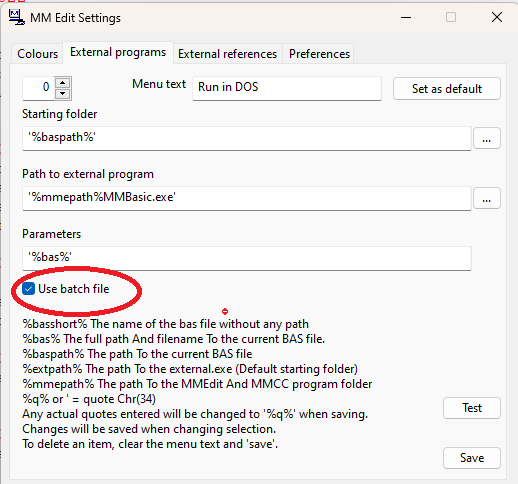The height and width of the screenshot is (484, 518).
Task: Click the Set as default button
Action: click(x=447, y=89)
